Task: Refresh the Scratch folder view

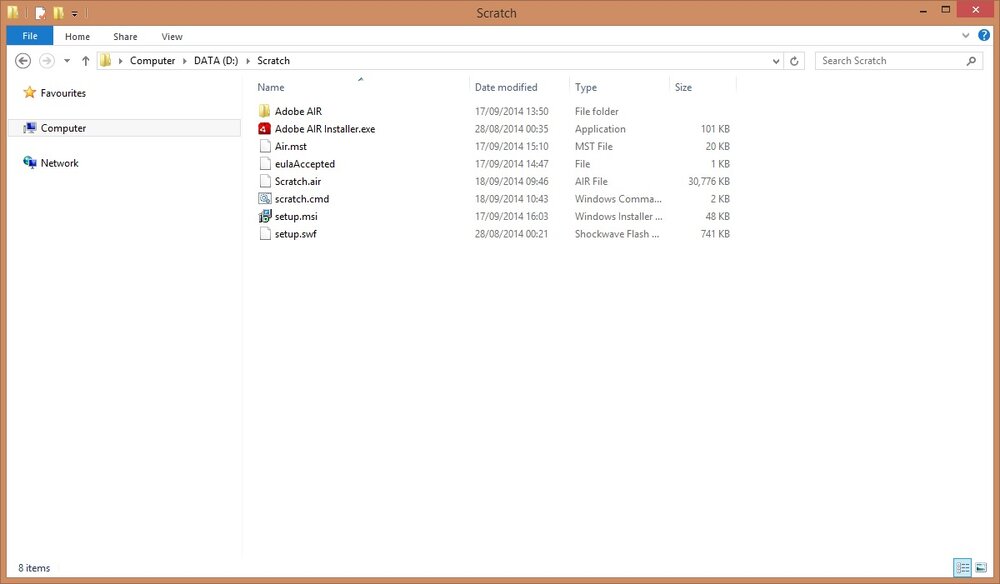Action: click(794, 61)
